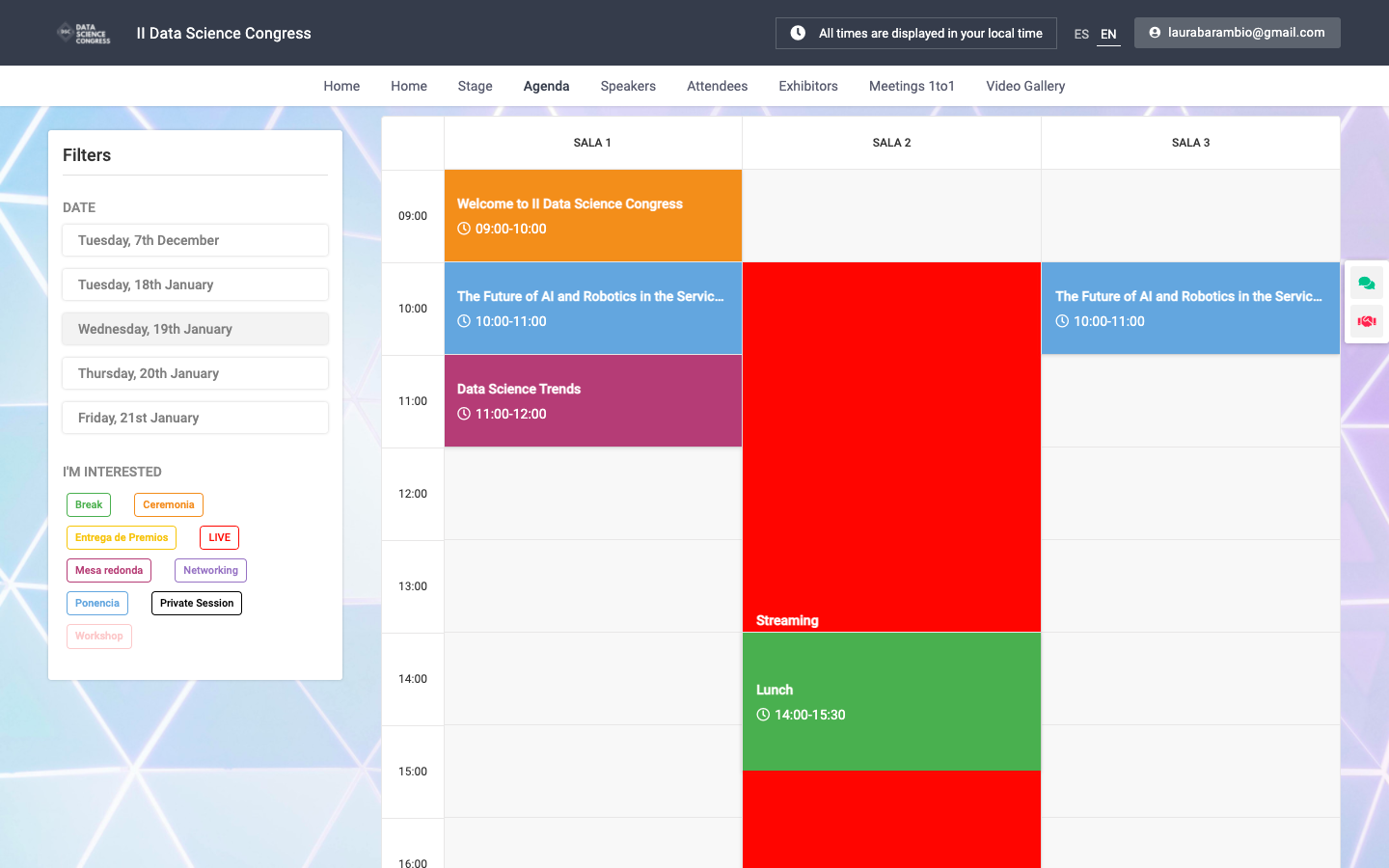This screenshot has width=1389, height=868.
Task: Click clock icon in Welcome session card
Action: (x=464, y=229)
